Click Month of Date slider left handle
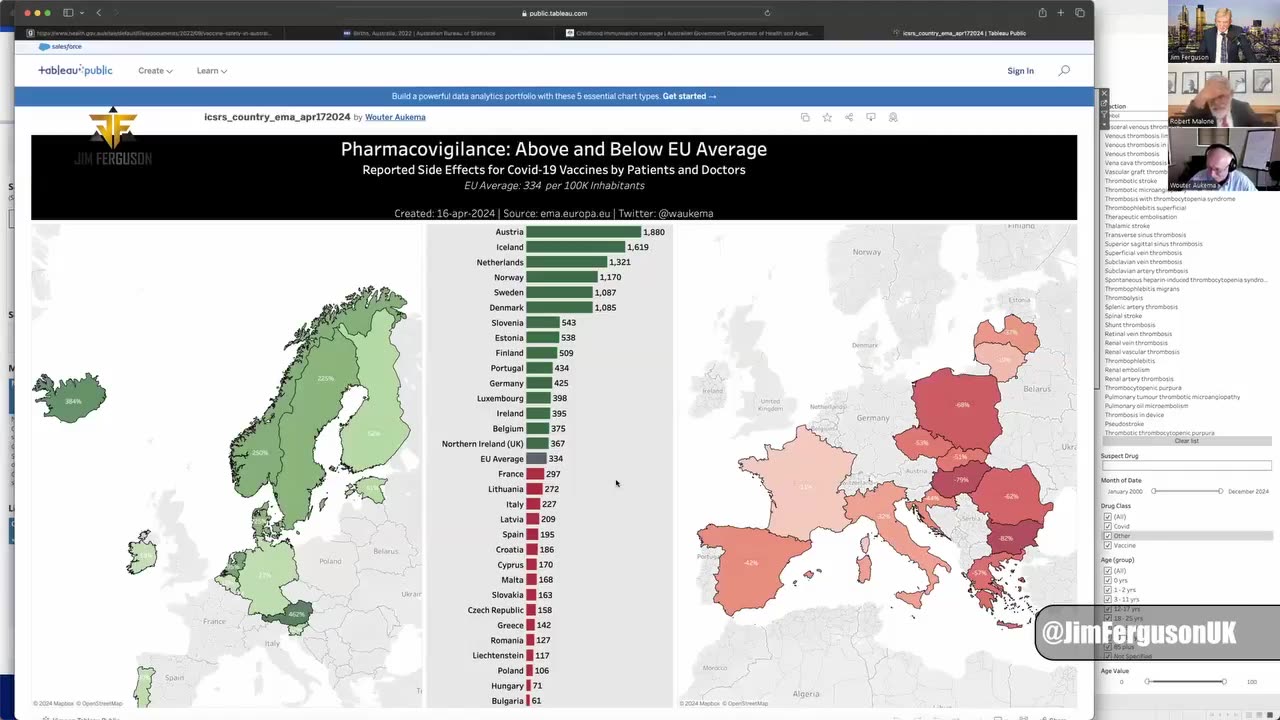1280x720 pixels. coord(1154,491)
